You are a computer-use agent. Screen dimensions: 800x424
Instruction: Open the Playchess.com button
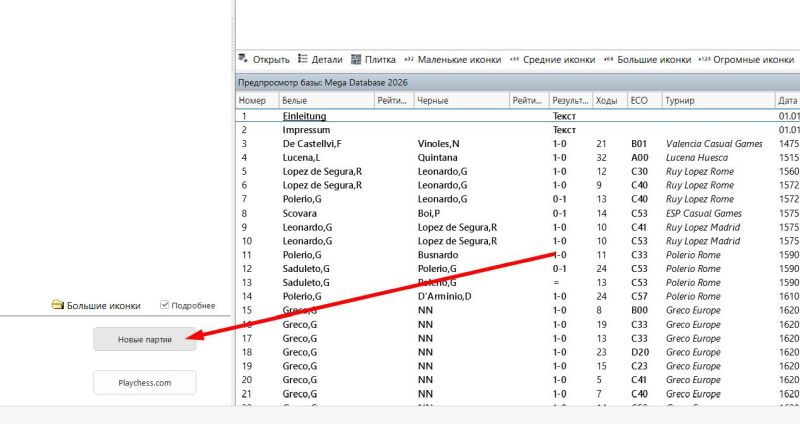pos(144,383)
